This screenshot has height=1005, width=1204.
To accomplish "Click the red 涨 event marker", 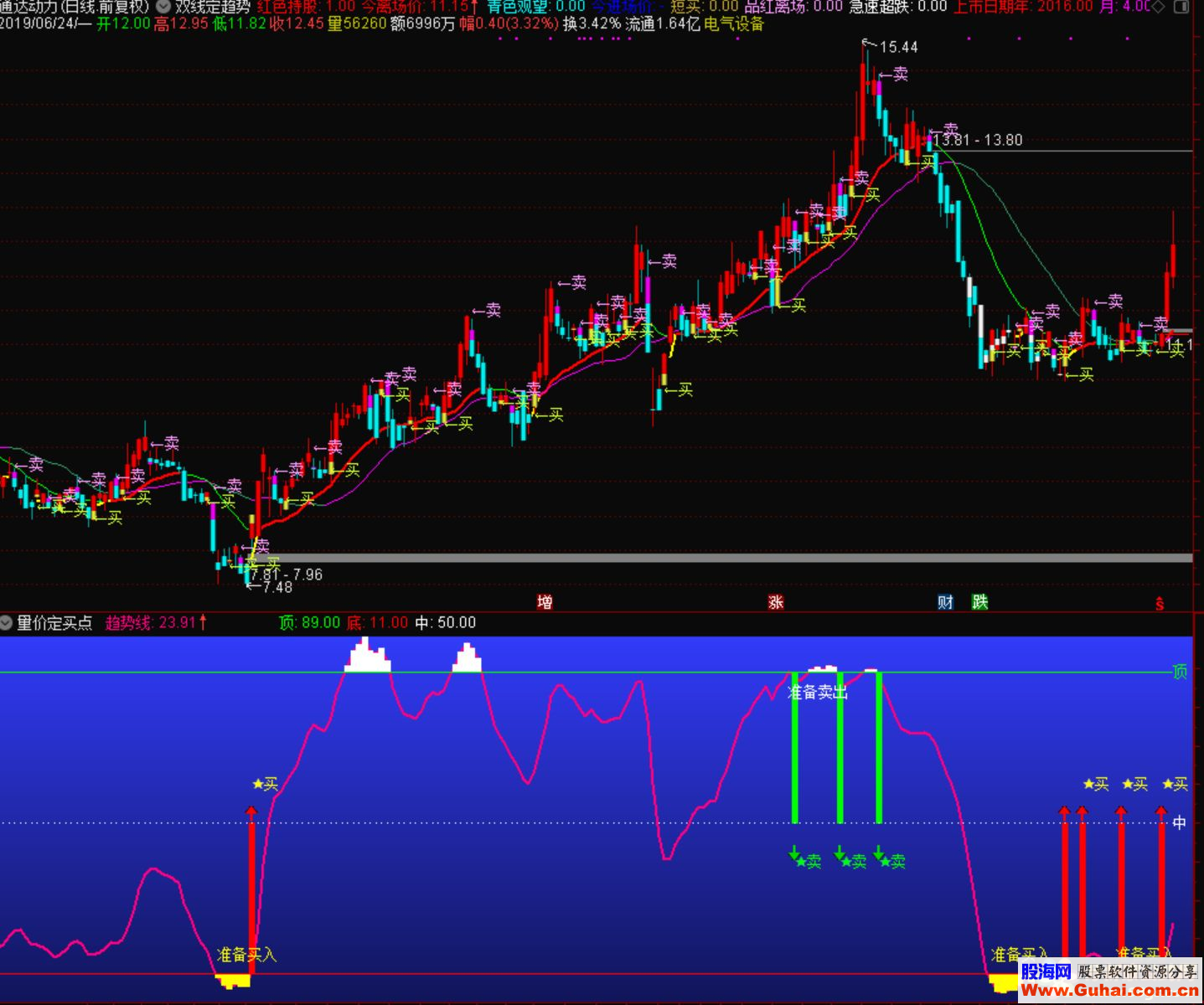I will (x=776, y=601).
